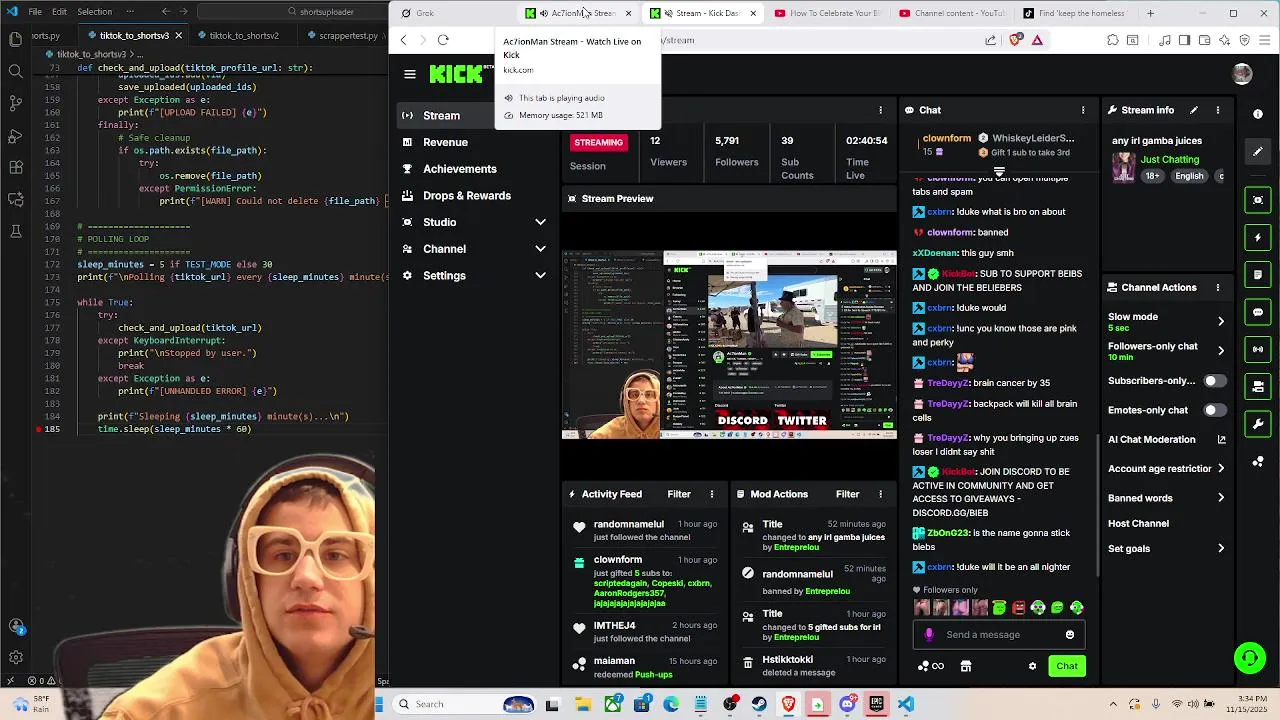
Task: Open VS Code Testing flask icon
Action: (15, 231)
